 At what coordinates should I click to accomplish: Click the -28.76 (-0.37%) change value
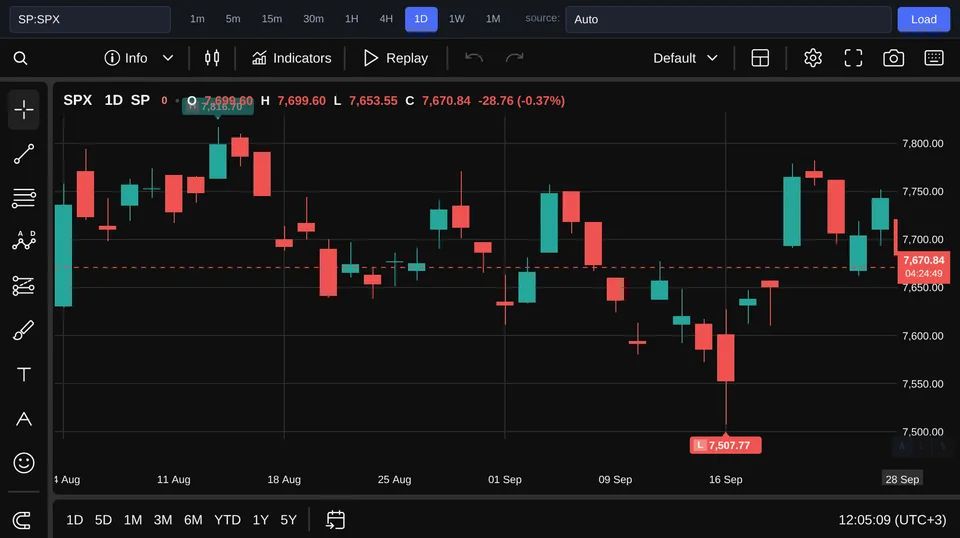(x=521, y=100)
